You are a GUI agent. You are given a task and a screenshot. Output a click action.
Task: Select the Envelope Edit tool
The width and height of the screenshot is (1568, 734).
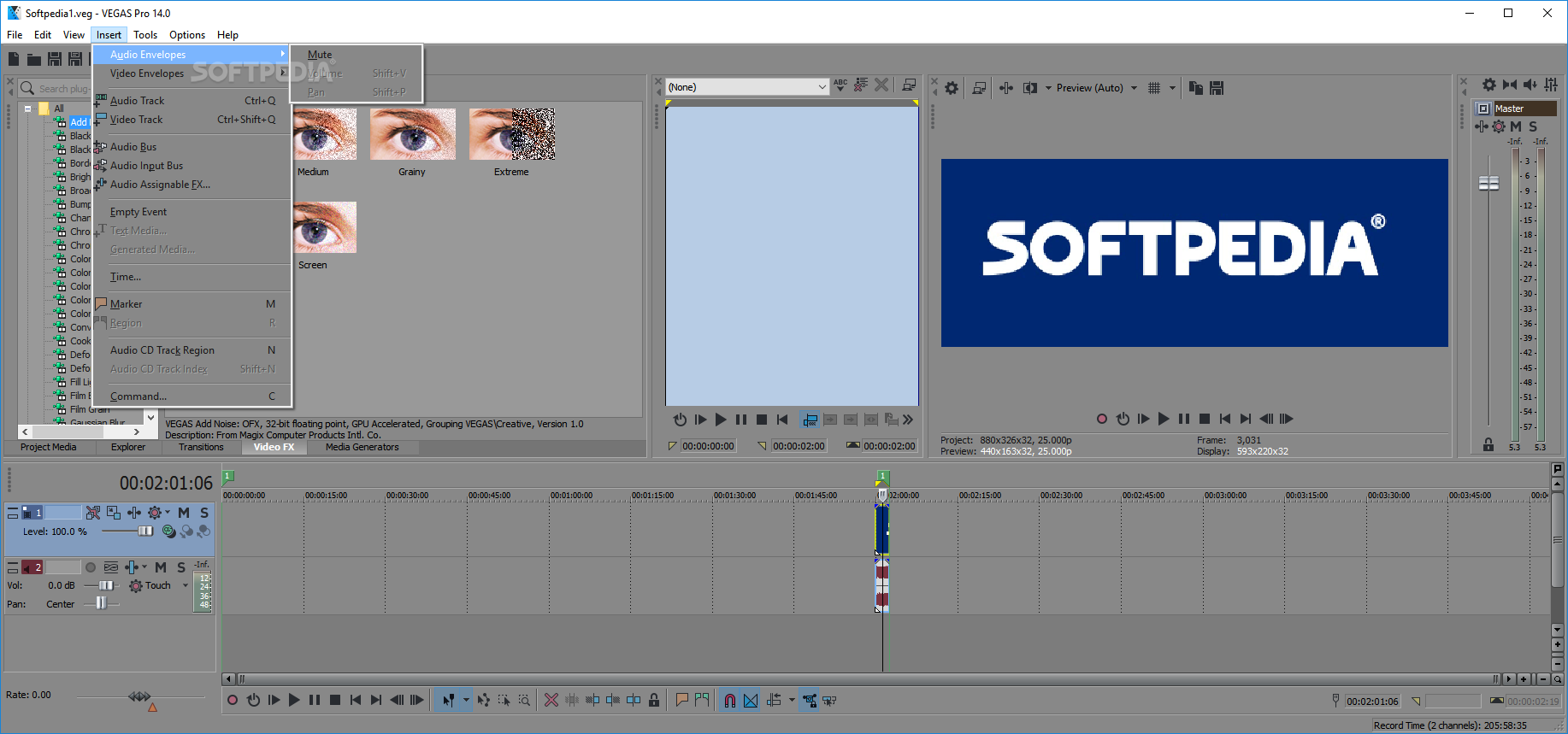click(x=484, y=701)
